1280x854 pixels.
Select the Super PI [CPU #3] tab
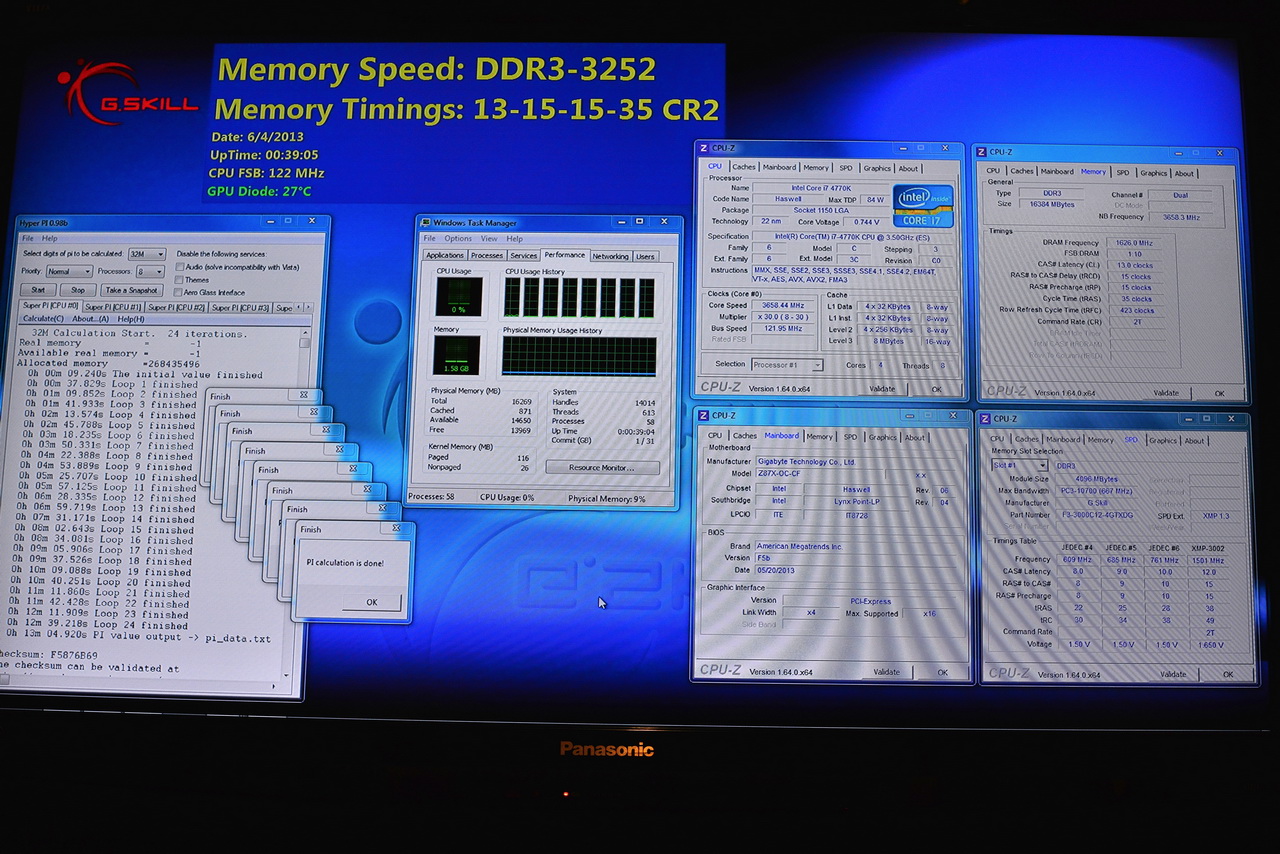(240, 307)
